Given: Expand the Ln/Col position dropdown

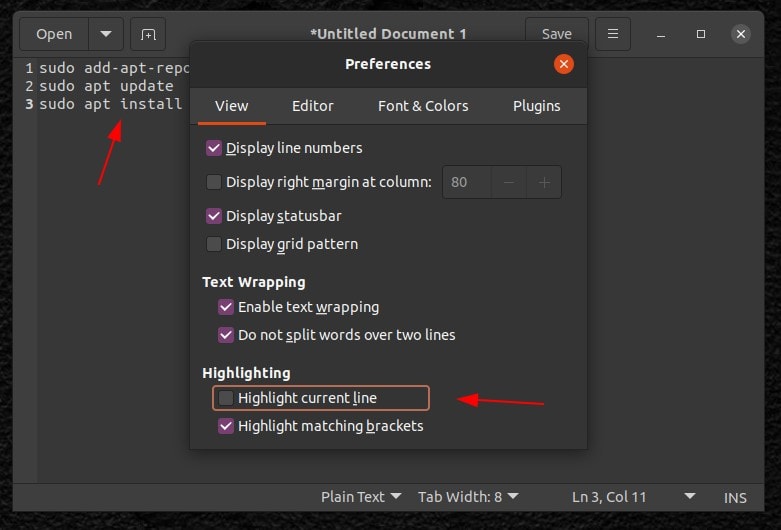Looking at the screenshot, I should tap(689, 496).
